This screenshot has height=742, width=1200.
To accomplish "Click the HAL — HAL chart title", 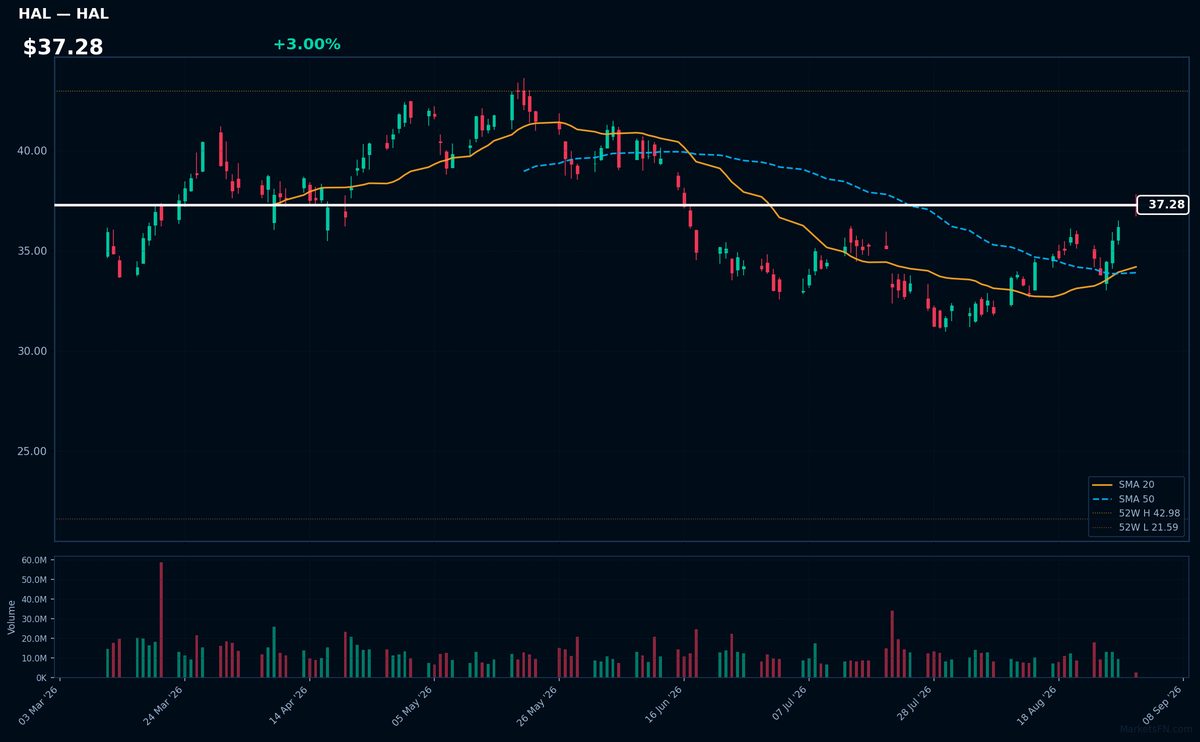I will [x=63, y=14].
